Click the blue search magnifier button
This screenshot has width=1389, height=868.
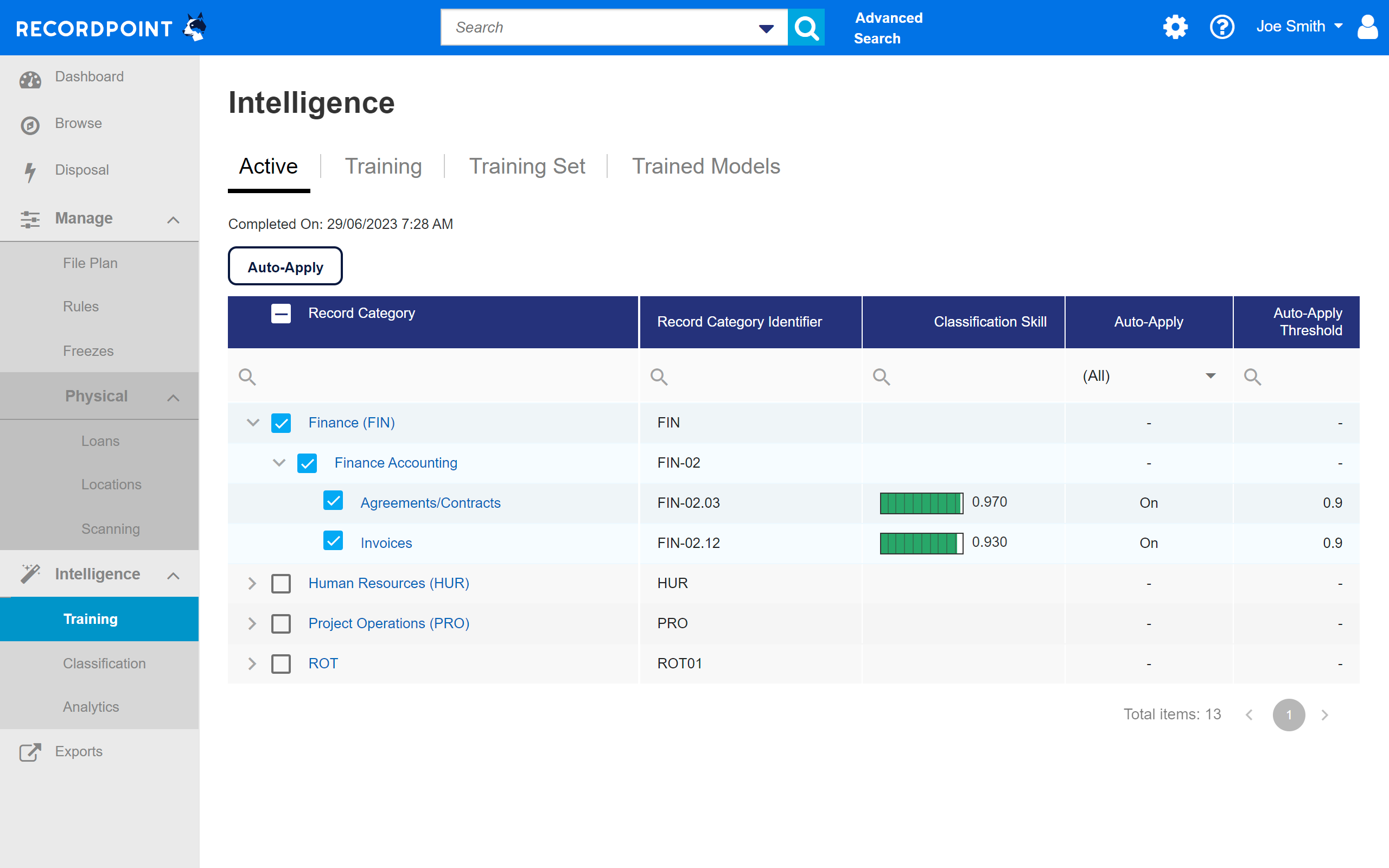click(806, 27)
